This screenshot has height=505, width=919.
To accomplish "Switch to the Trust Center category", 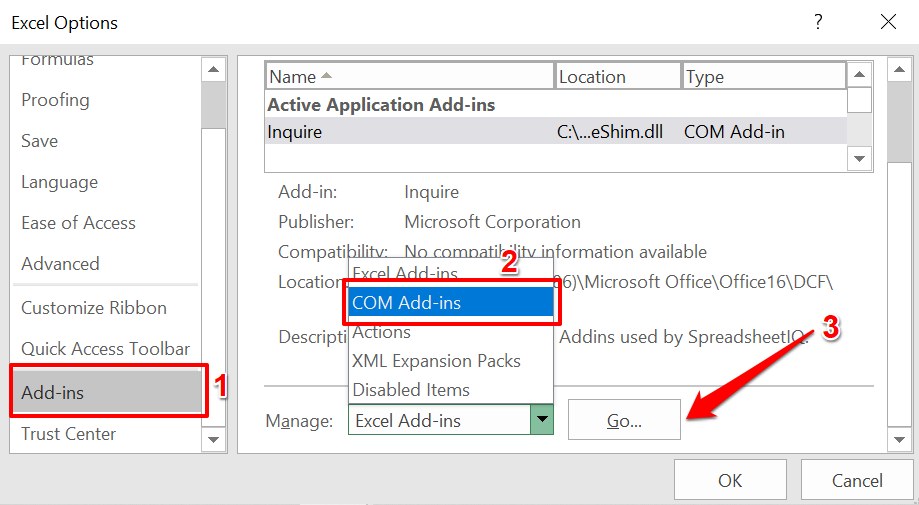I will pos(69,434).
